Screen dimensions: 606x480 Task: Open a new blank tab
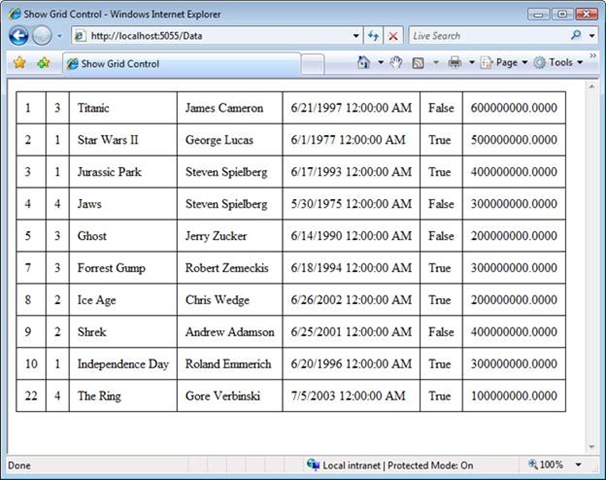[x=312, y=64]
